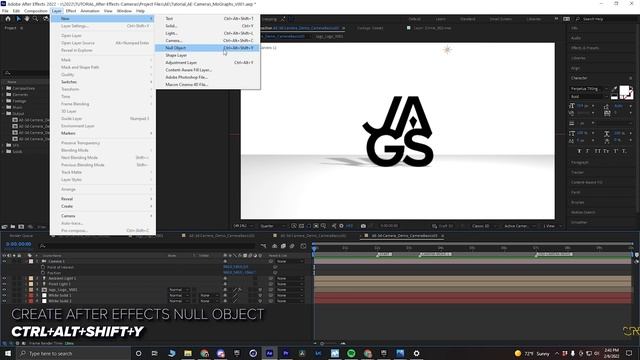Open Jags_Logo layer blending mode Normal dropdown
Screen dimensions: 640x360
[179, 290]
